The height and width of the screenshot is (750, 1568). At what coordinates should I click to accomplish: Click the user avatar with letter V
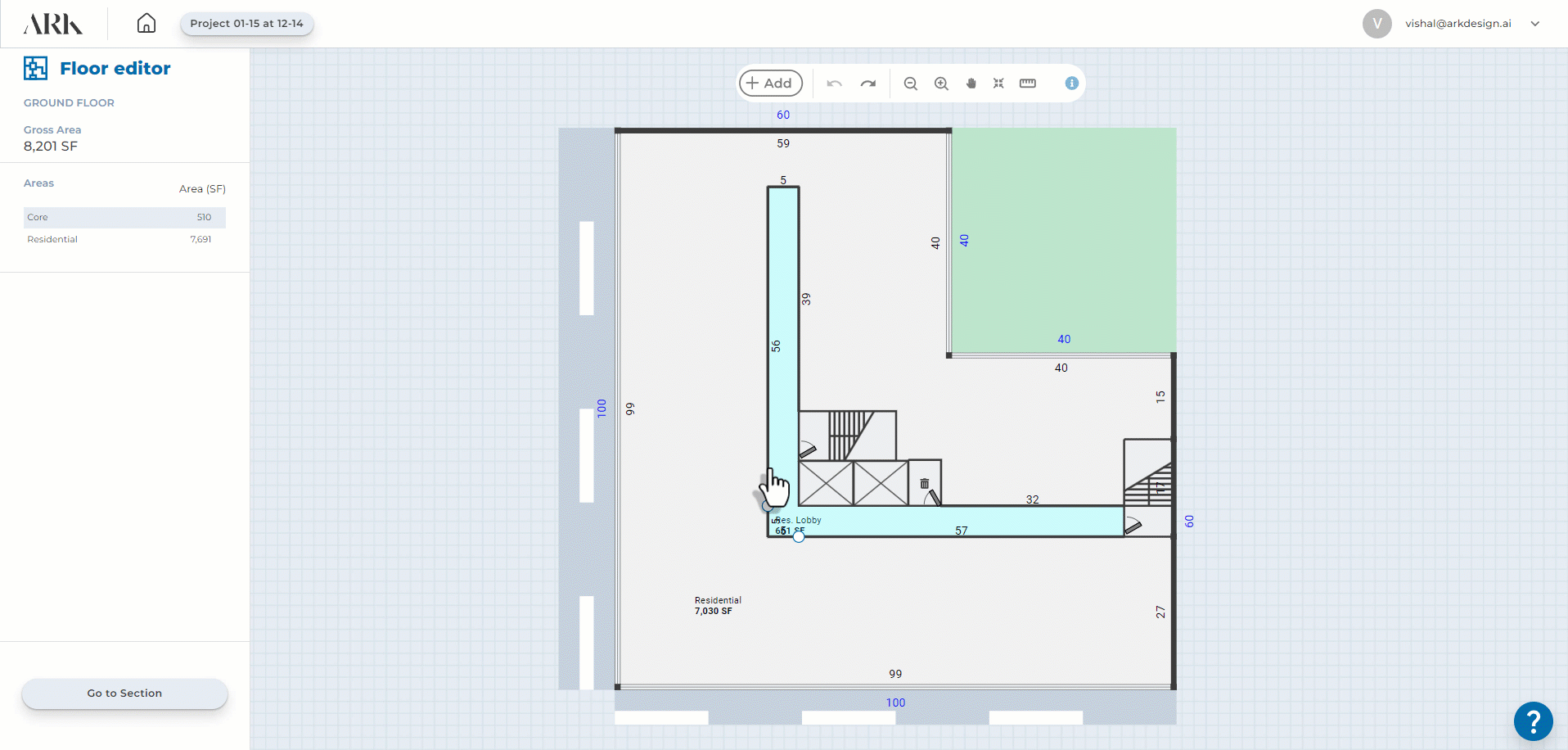(1377, 24)
